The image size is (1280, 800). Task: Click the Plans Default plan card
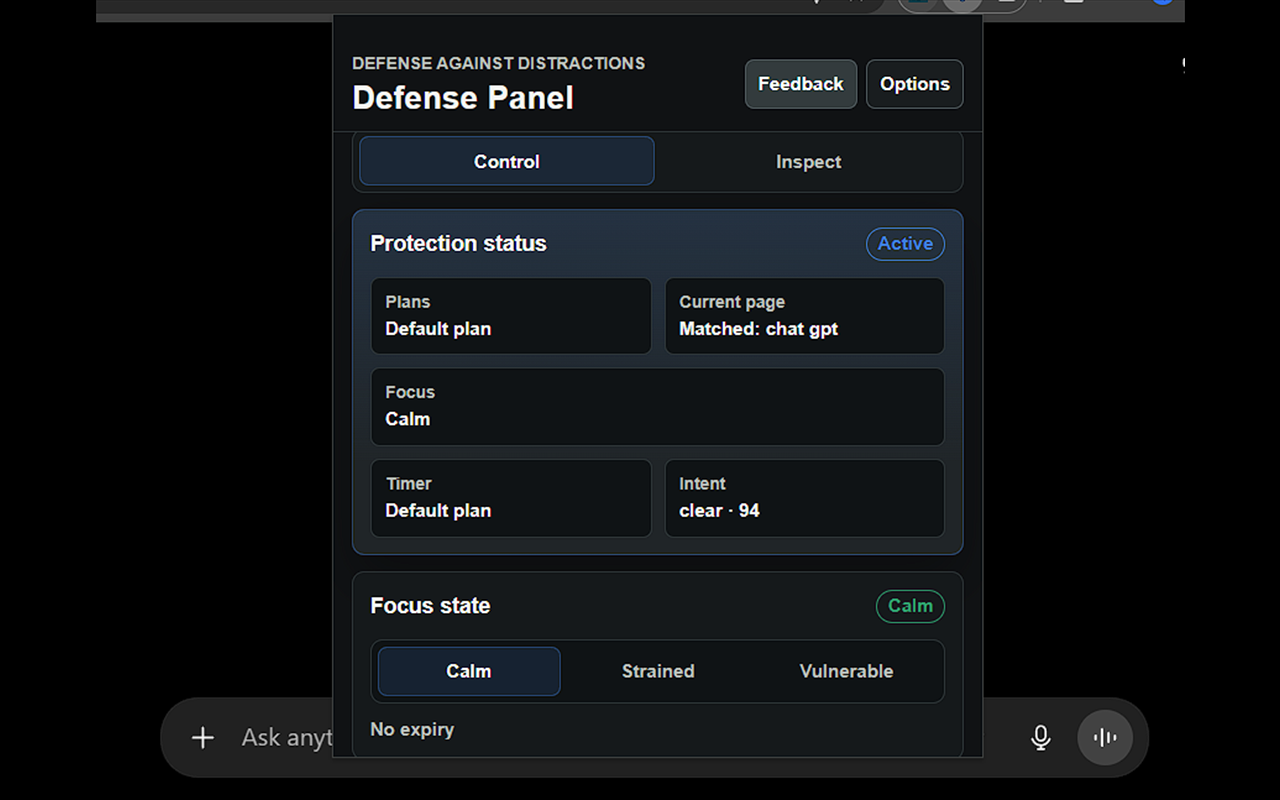511,316
